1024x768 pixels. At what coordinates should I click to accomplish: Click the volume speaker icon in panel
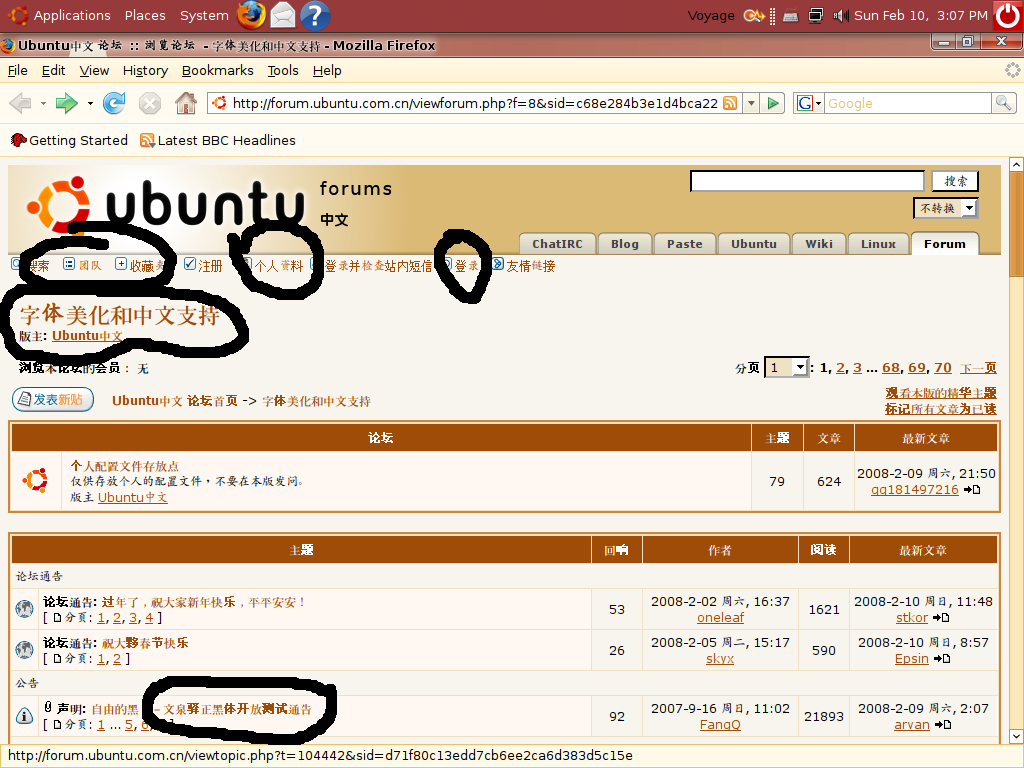841,15
